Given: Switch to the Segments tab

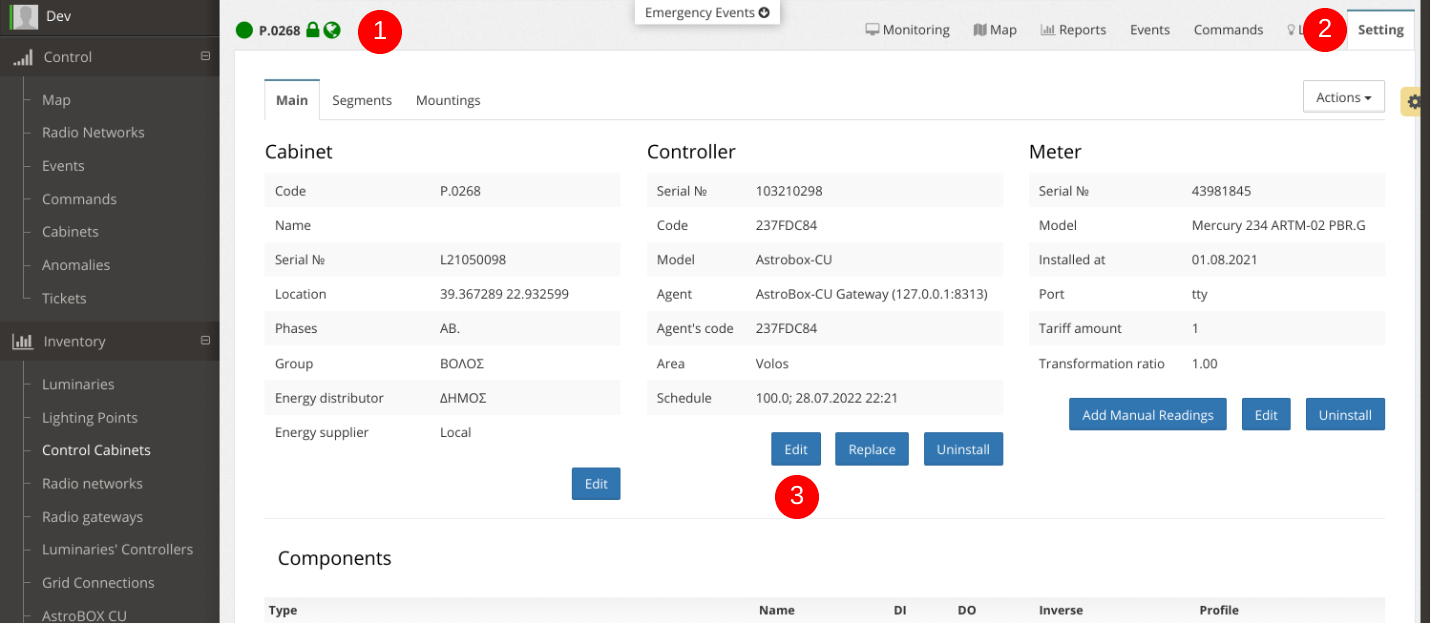Looking at the screenshot, I should pos(362,100).
